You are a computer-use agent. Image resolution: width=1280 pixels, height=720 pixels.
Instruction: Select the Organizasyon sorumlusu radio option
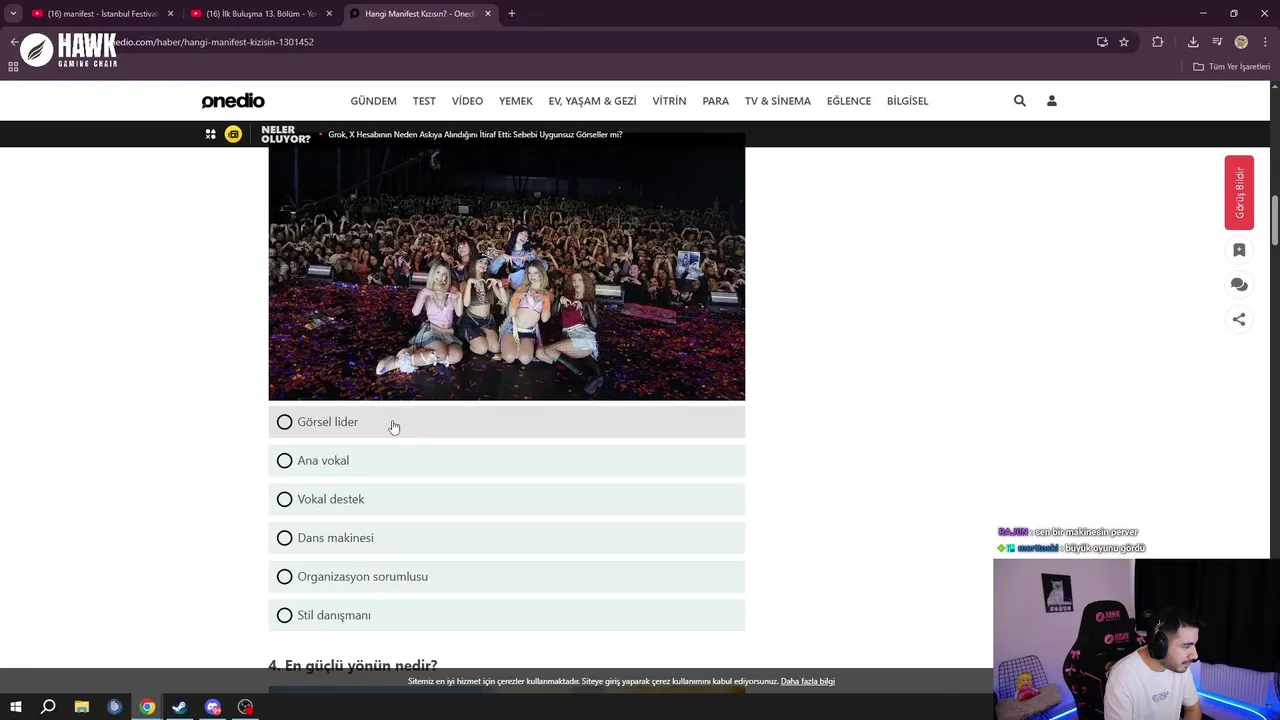(506, 577)
